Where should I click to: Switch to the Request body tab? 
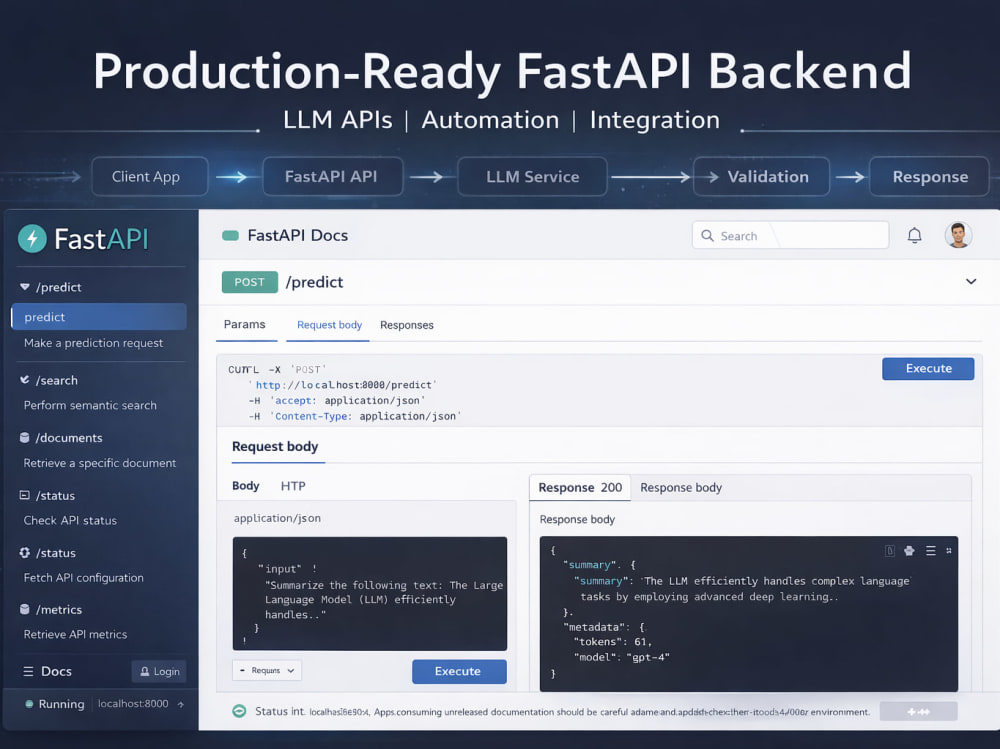coord(329,325)
